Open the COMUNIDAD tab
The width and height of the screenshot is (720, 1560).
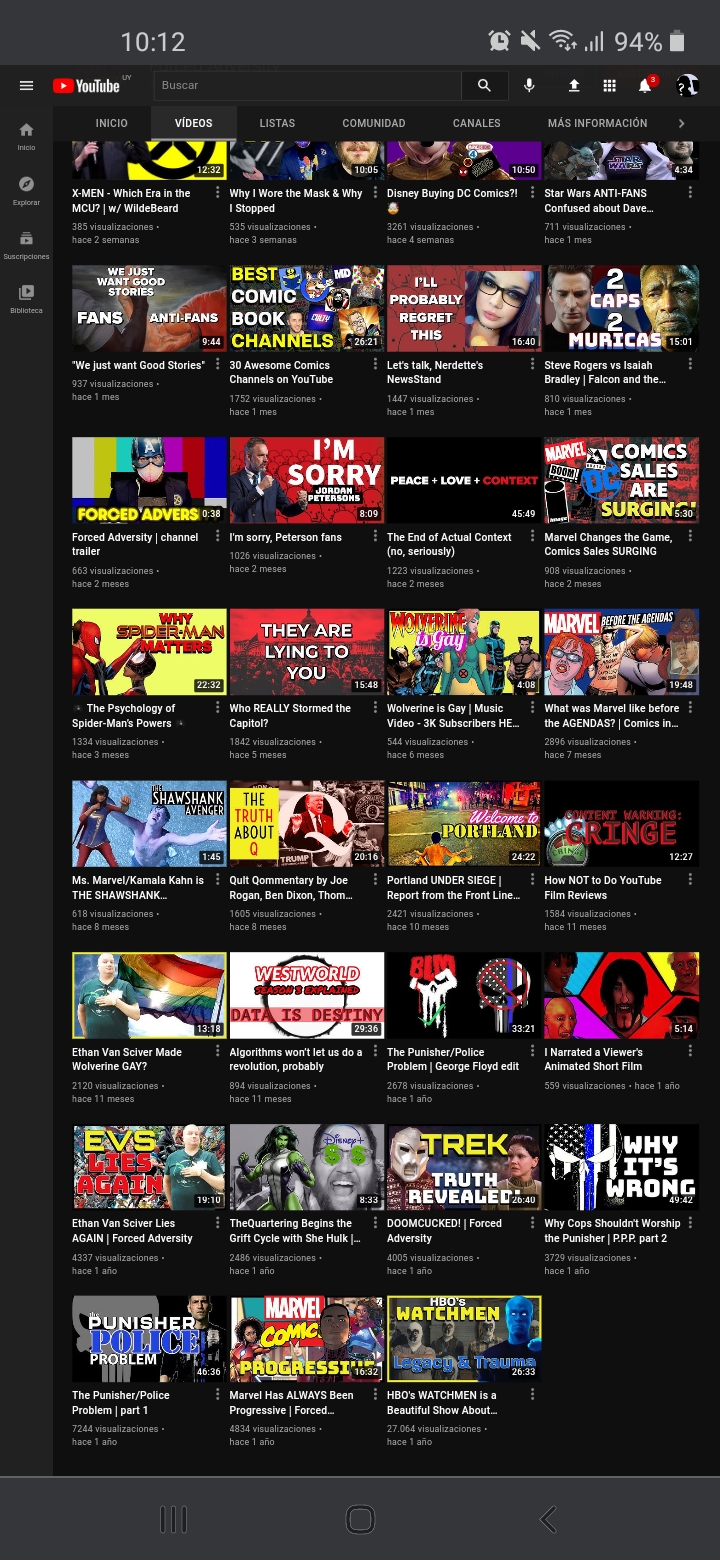pyautogui.click(x=374, y=123)
